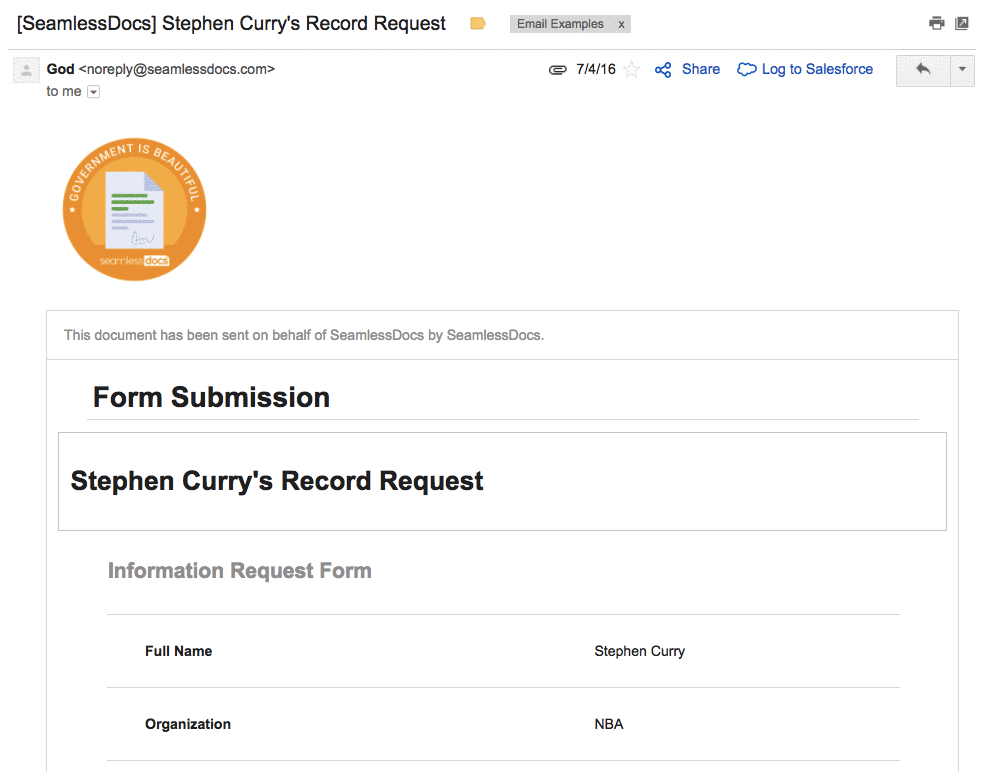Click the SeamlessDocs orange logo image
995x772 pixels.
point(135,209)
